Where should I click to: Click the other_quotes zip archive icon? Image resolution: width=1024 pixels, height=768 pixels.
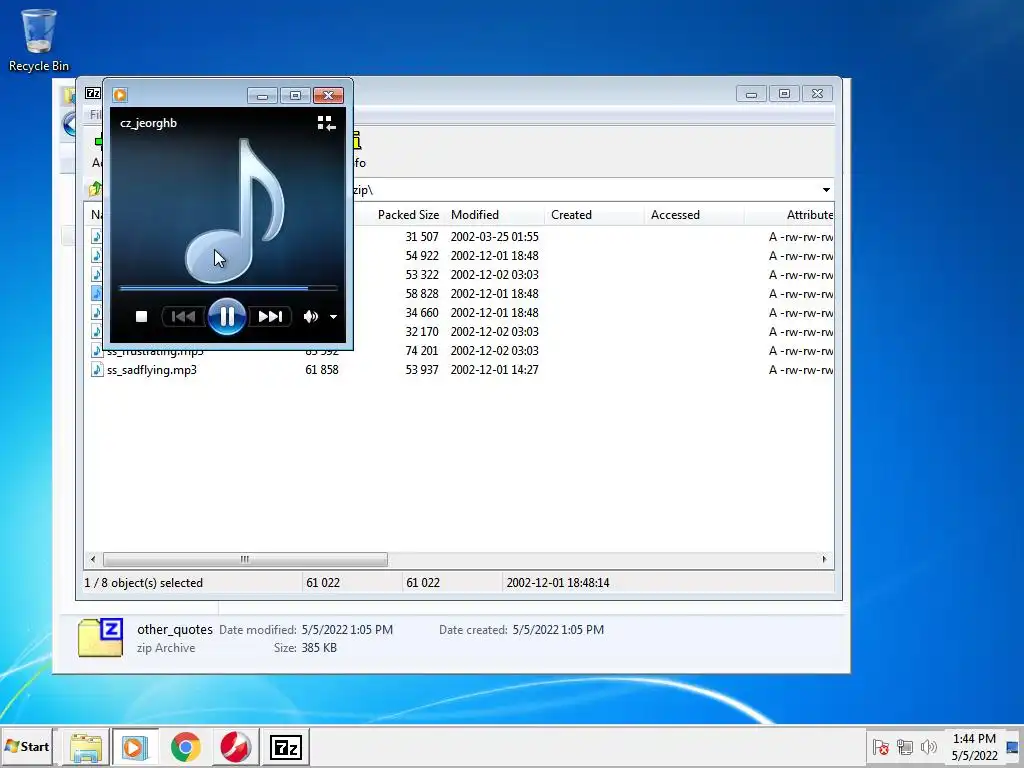tap(101, 637)
